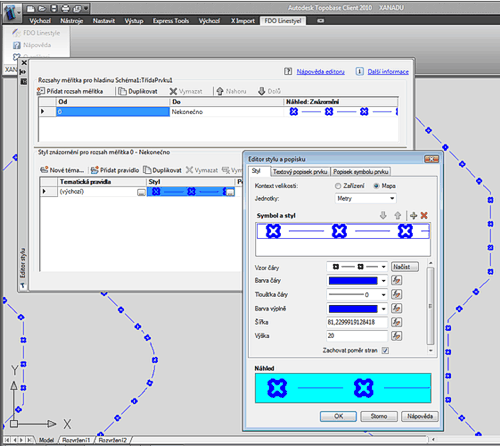This screenshot has width=500, height=446.
Task: Click the Save quick-access icon
Action: point(54,8)
